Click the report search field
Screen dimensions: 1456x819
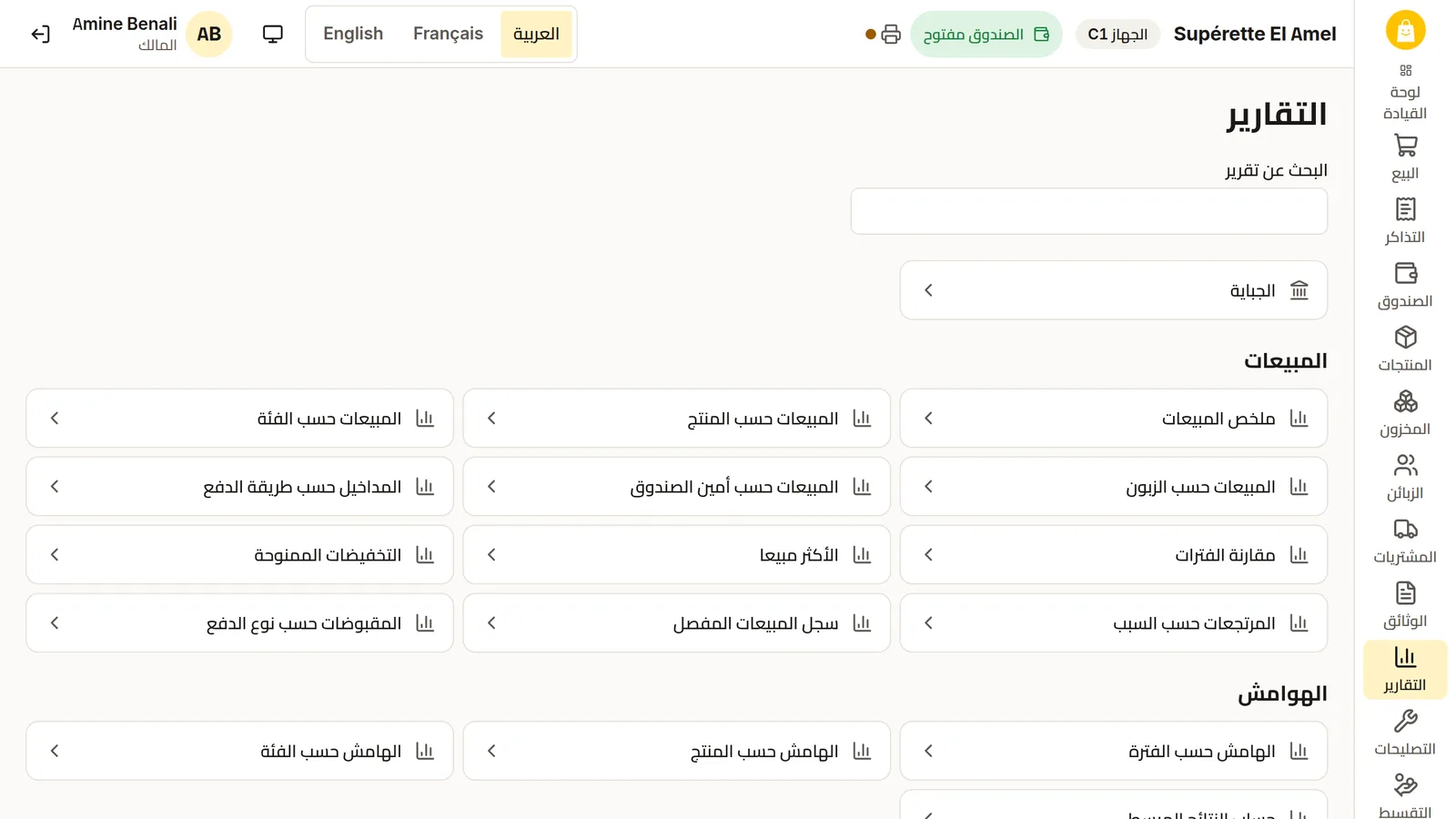tap(1089, 211)
